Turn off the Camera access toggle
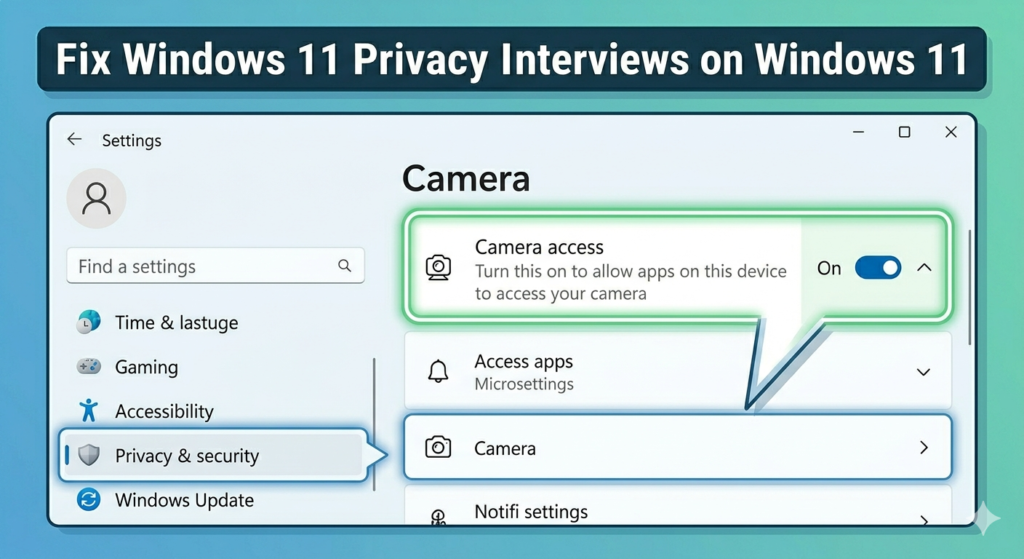Viewport: 1024px width, 559px height. [x=878, y=268]
